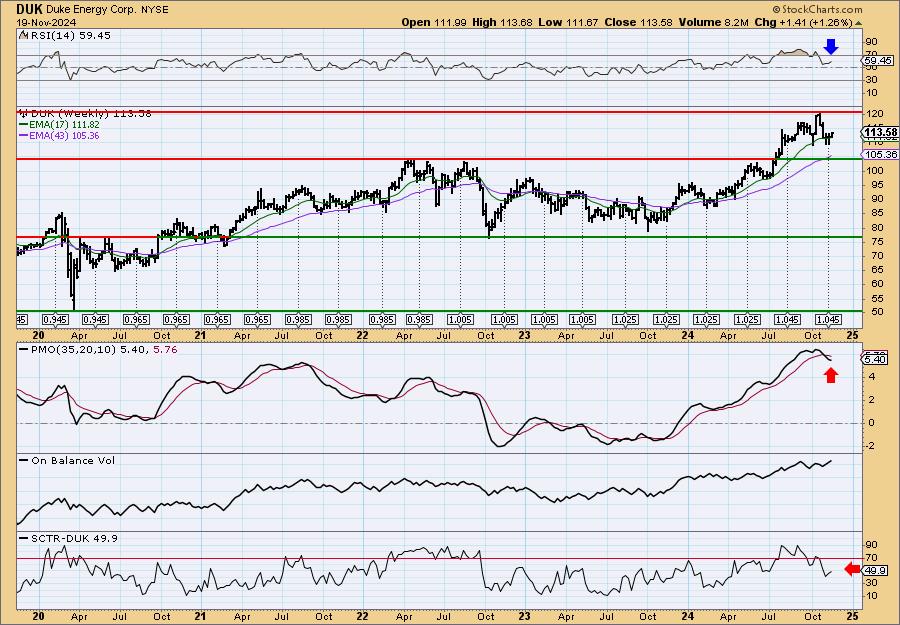Click the -2 label on the PMO axis
Image resolution: width=900 pixels, height=625 pixels.
(870, 446)
